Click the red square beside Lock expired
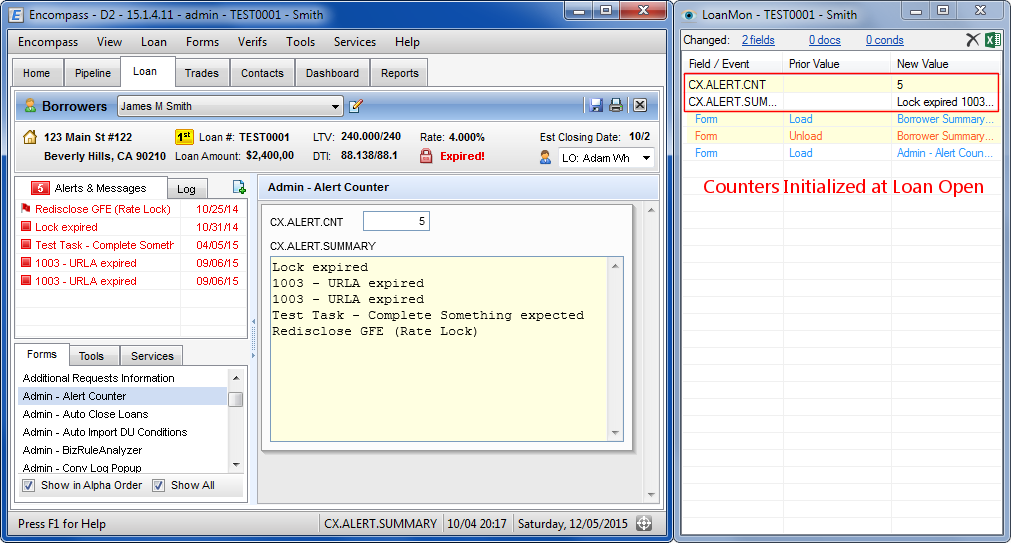This screenshot has width=1011, height=543. (26, 226)
